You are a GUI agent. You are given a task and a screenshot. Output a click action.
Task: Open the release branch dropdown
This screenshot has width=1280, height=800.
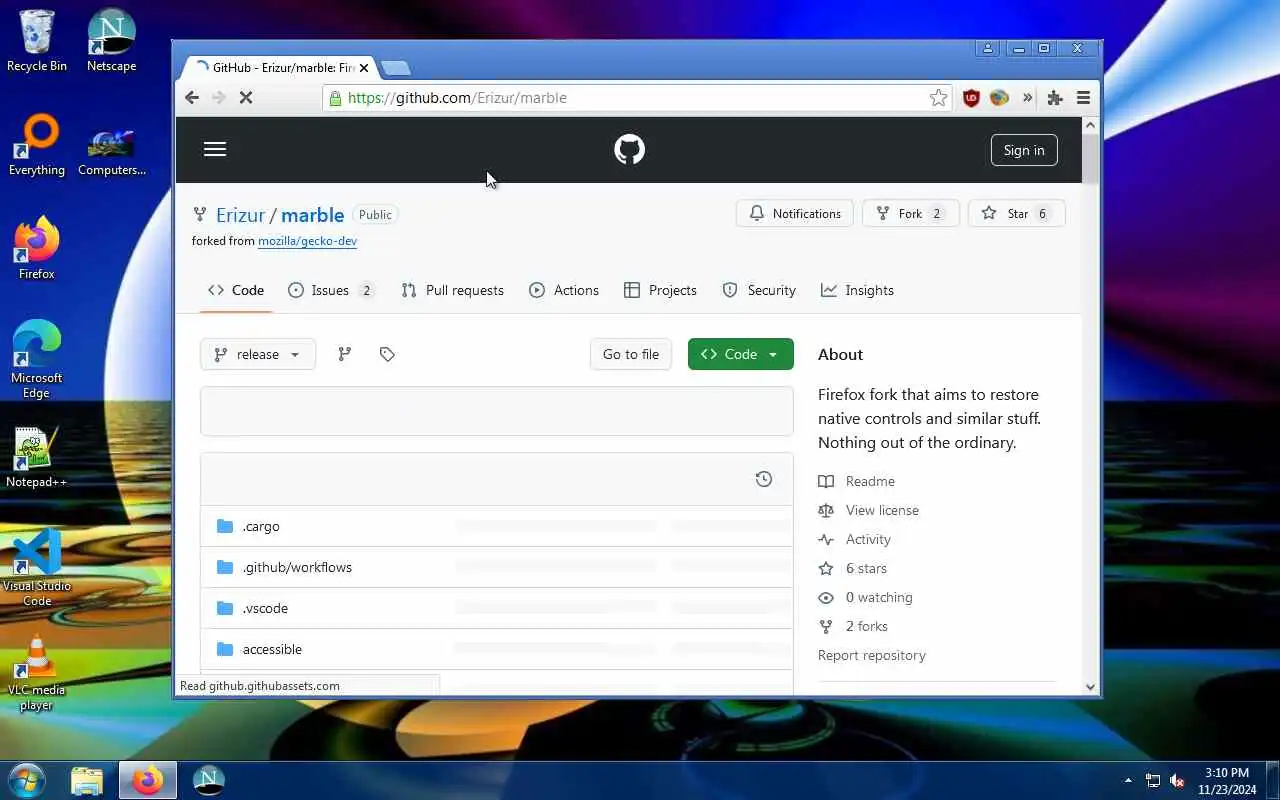point(258,354)
